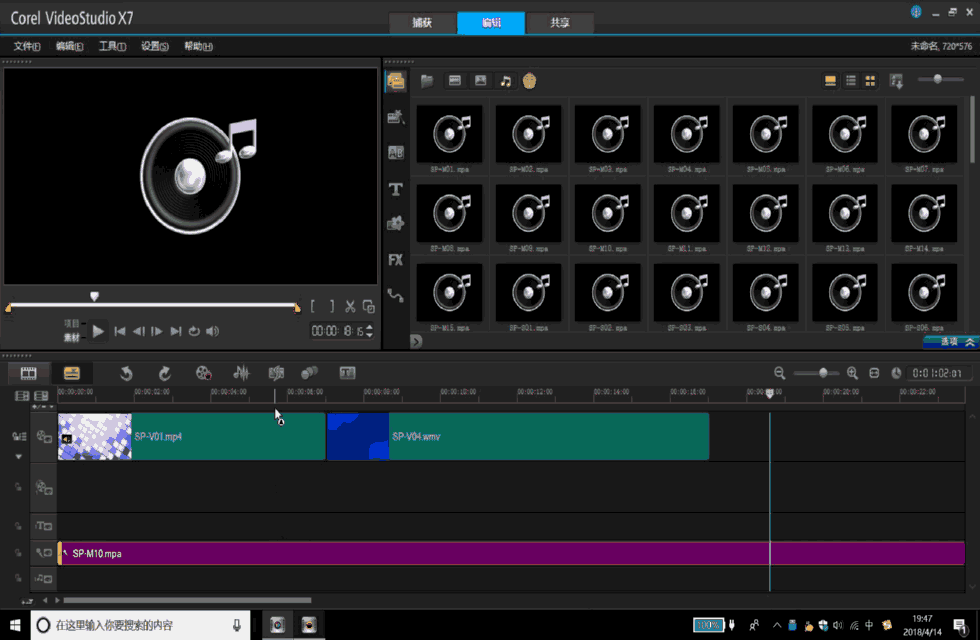This screenshot has height=640, width=980.
Task: Click the enlarge preview window icon
Action: [369, 306]
